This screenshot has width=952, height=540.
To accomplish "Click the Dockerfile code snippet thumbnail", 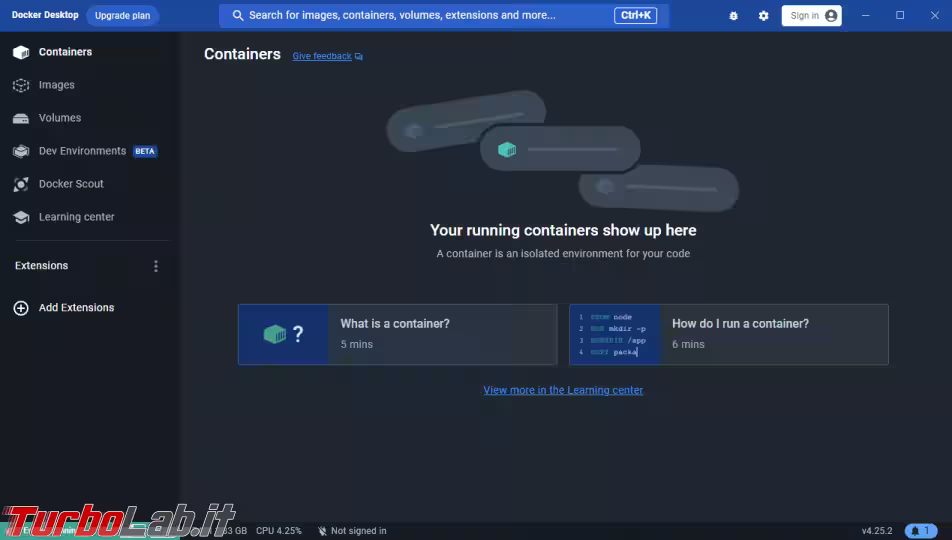I will (x=615, y=335).
